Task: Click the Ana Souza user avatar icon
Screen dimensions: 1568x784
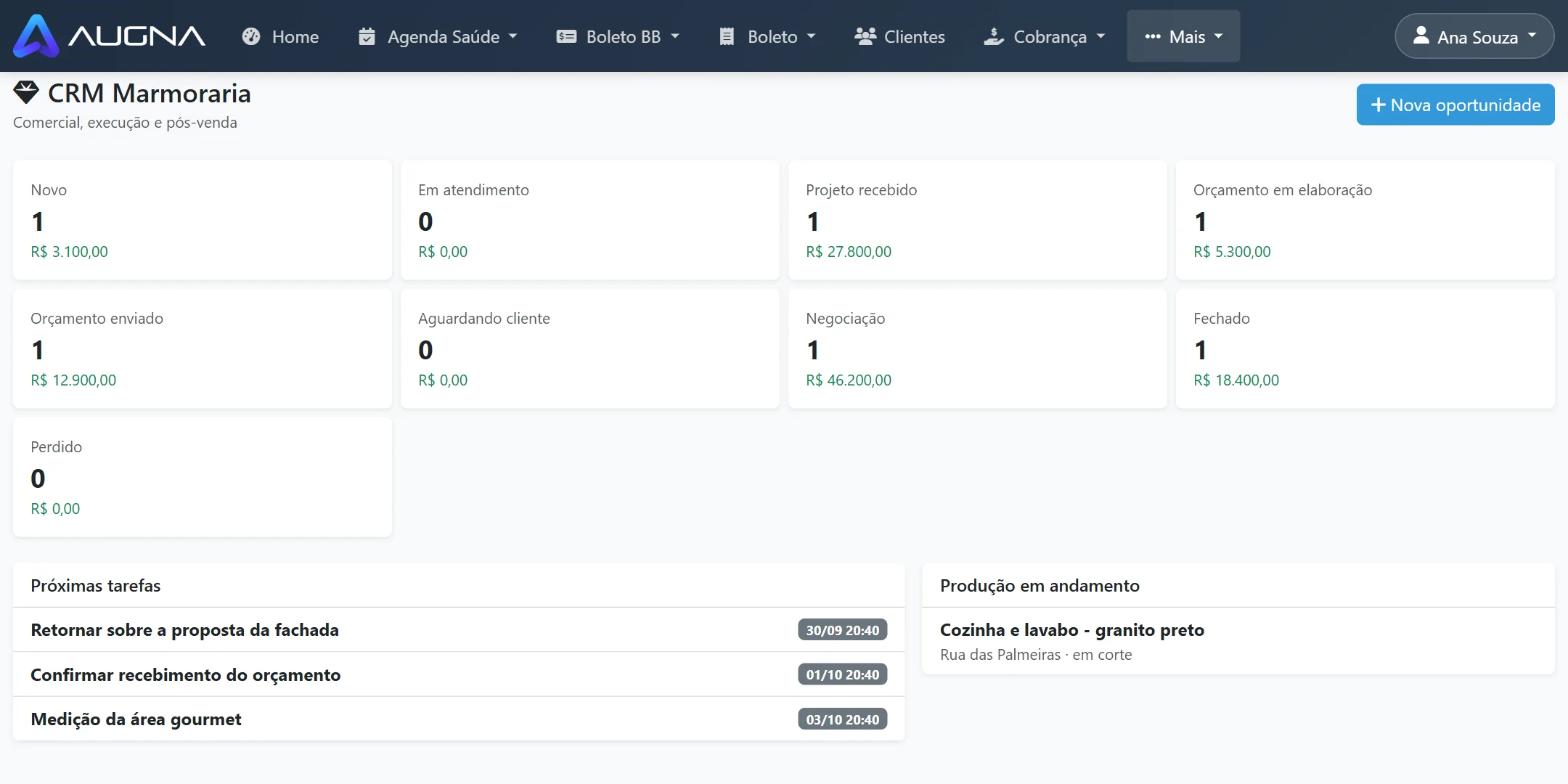Action: click(x=1421, y=35)
